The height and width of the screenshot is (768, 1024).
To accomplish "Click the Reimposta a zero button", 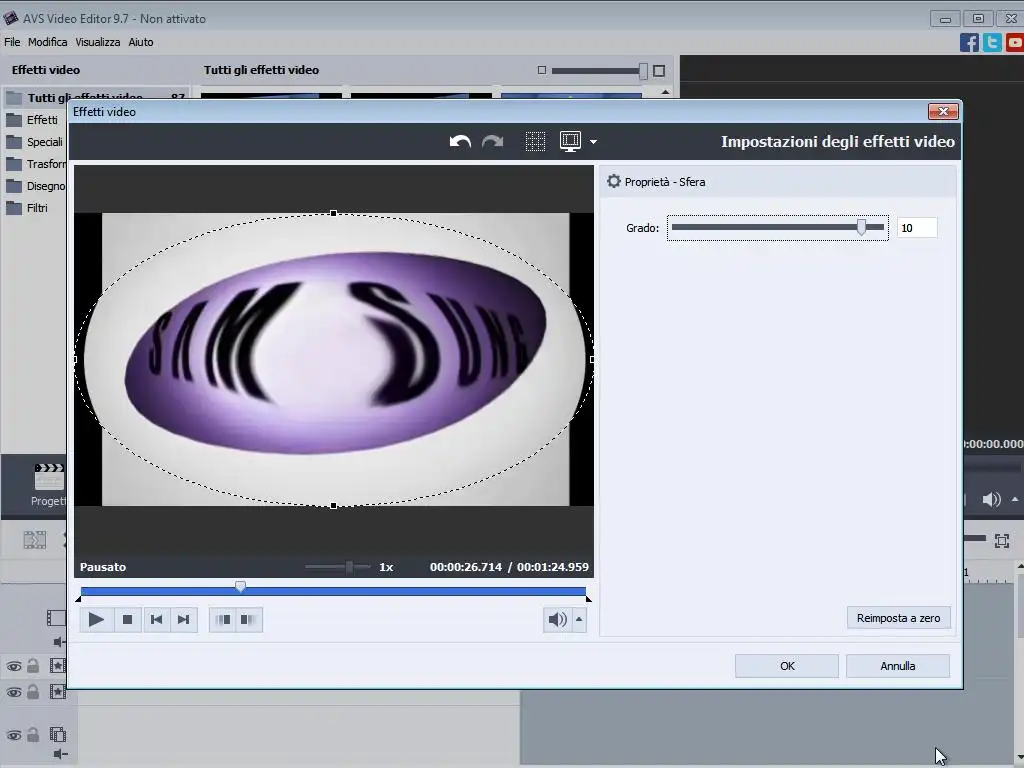I will click(x=899, y=618).
